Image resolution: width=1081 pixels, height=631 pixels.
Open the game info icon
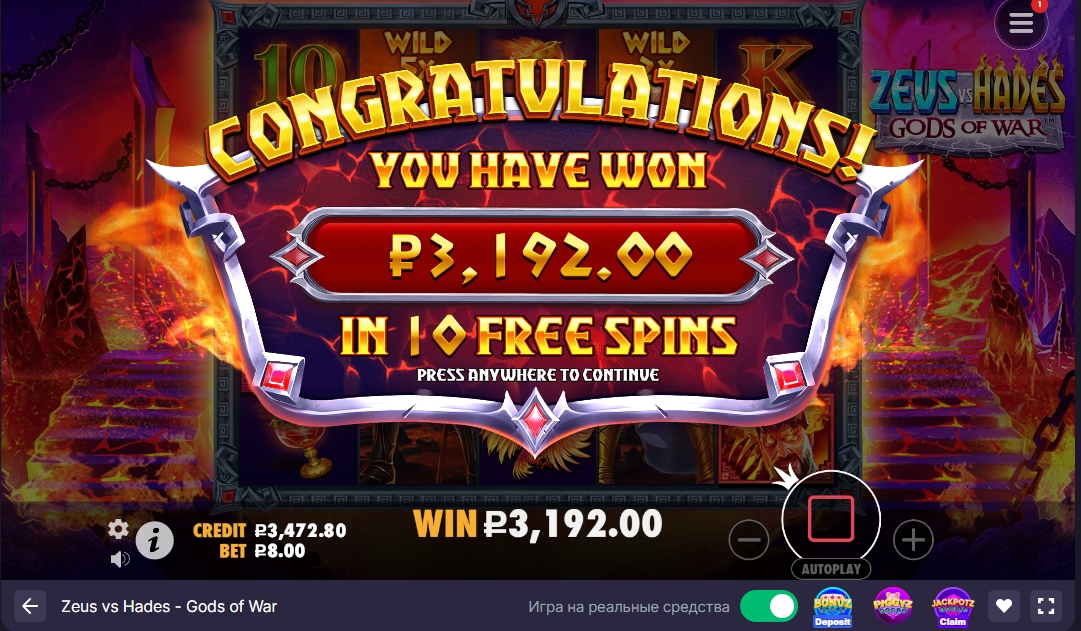pos(154,540)
